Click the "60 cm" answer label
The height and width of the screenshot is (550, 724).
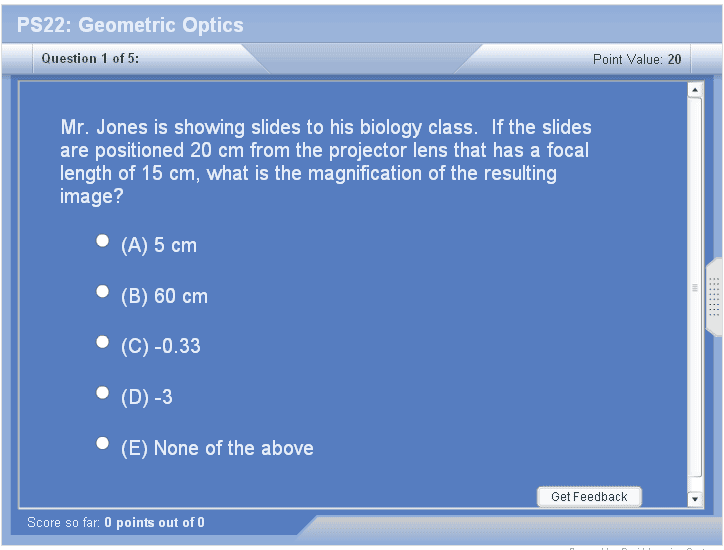point(181,296)
